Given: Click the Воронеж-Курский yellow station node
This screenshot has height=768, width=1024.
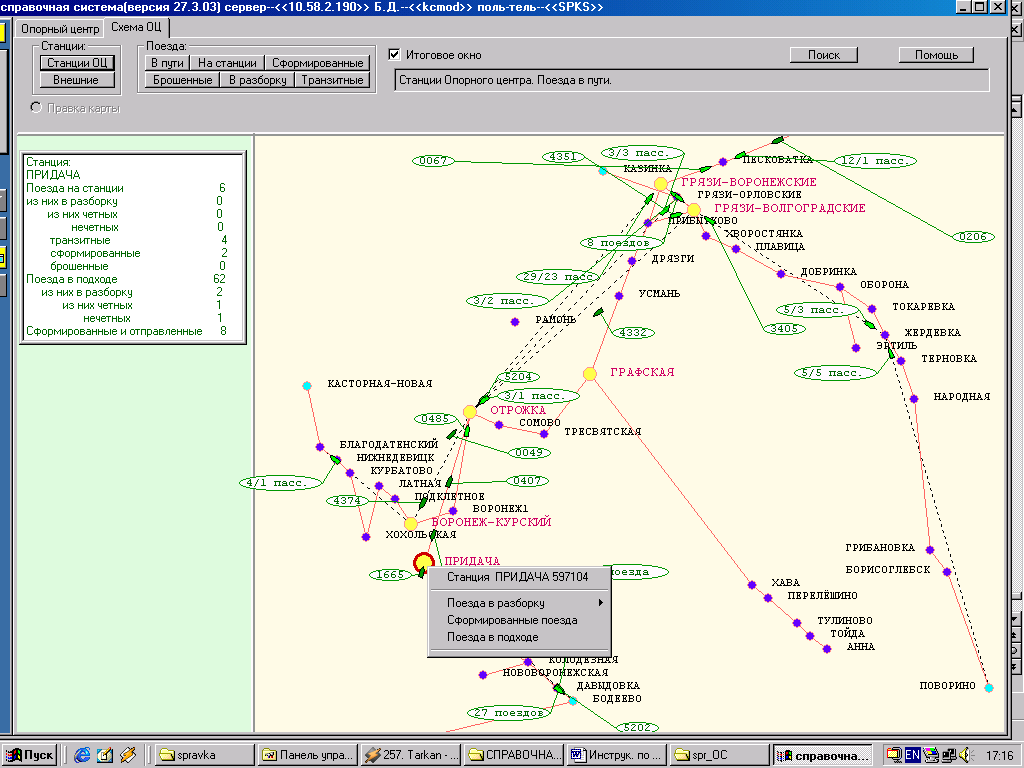Looking at the screenshot, I should coord(411,524).
